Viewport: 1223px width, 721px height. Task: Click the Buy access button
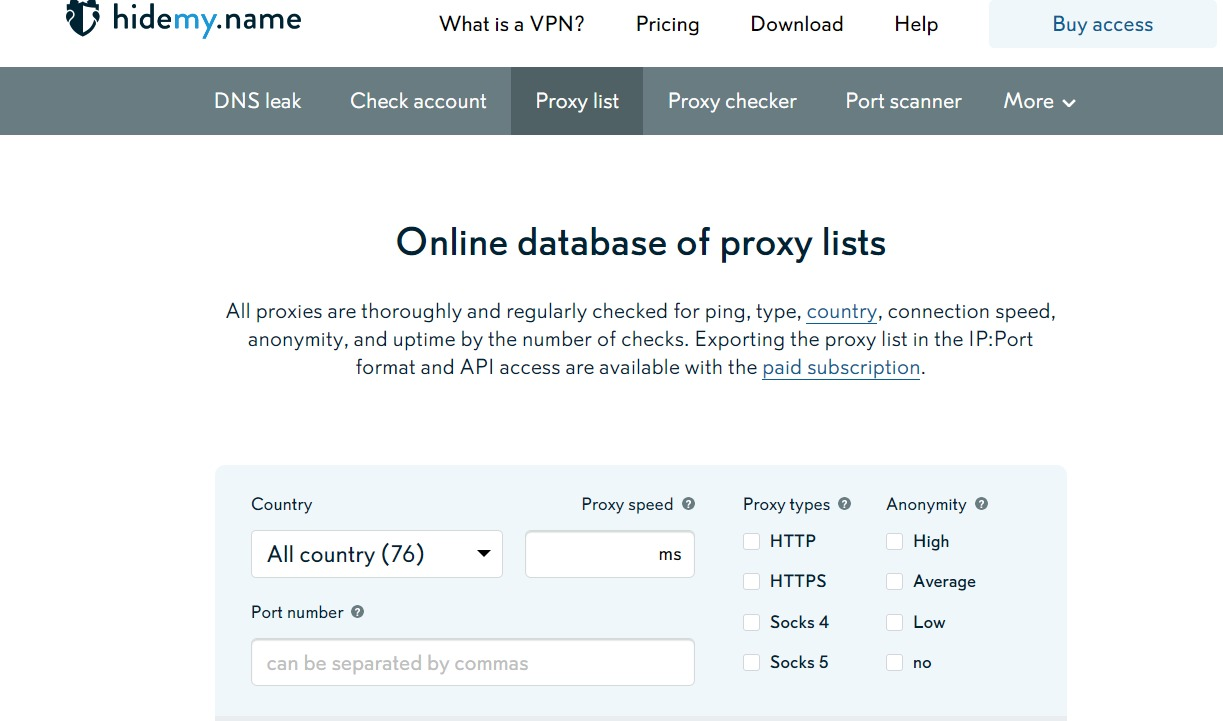point(1103,24)
